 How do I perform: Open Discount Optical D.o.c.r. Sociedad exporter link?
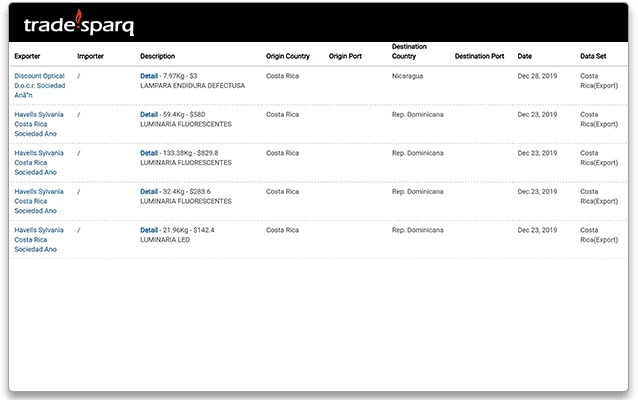39,85
